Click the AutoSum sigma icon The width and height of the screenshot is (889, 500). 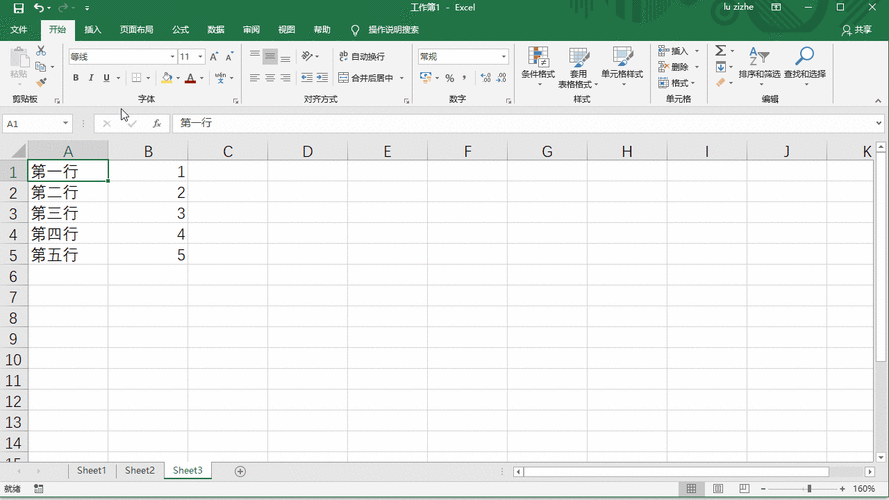721,51
